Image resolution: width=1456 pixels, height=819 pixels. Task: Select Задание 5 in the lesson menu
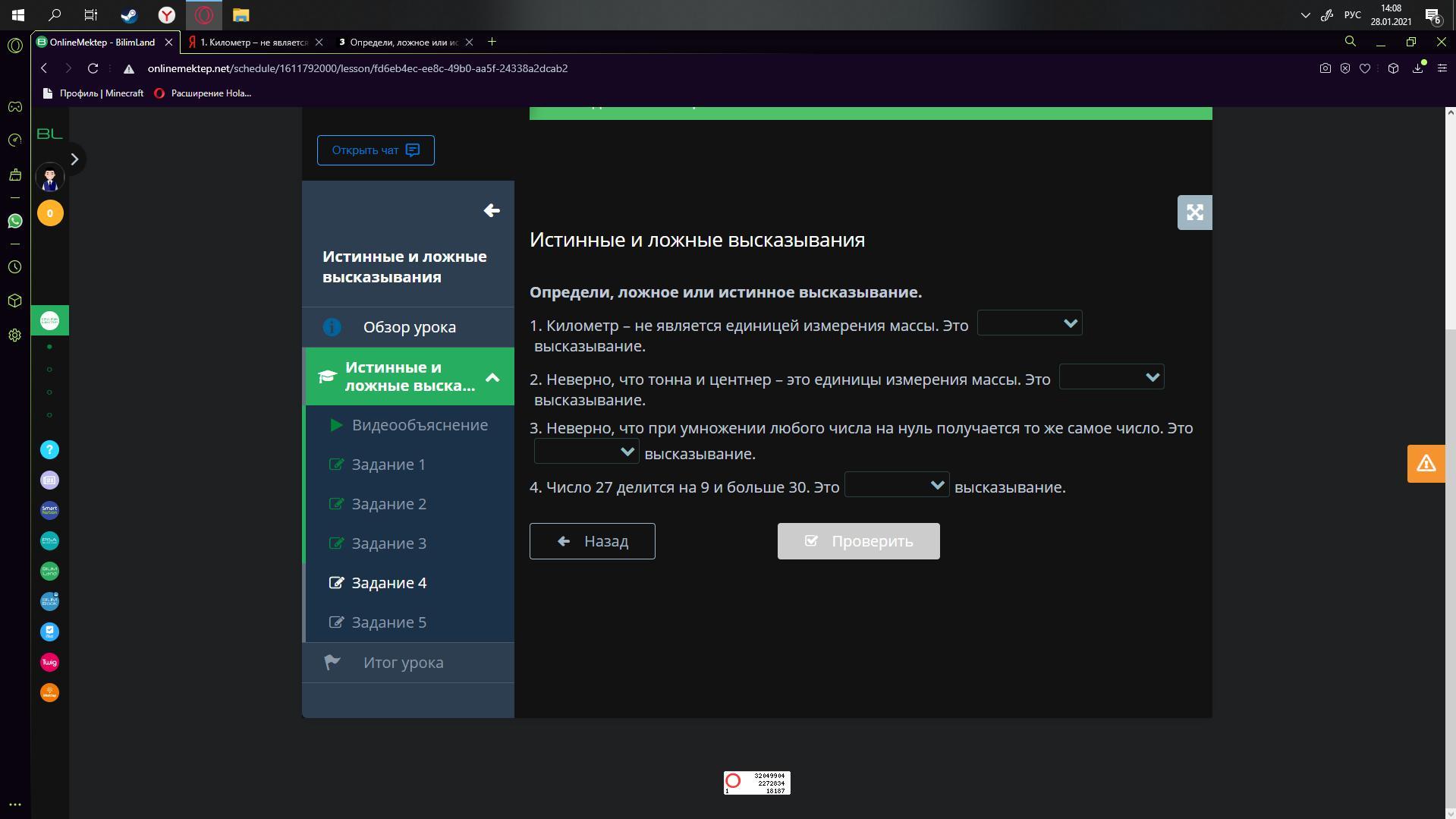click(x=388, y=622)
